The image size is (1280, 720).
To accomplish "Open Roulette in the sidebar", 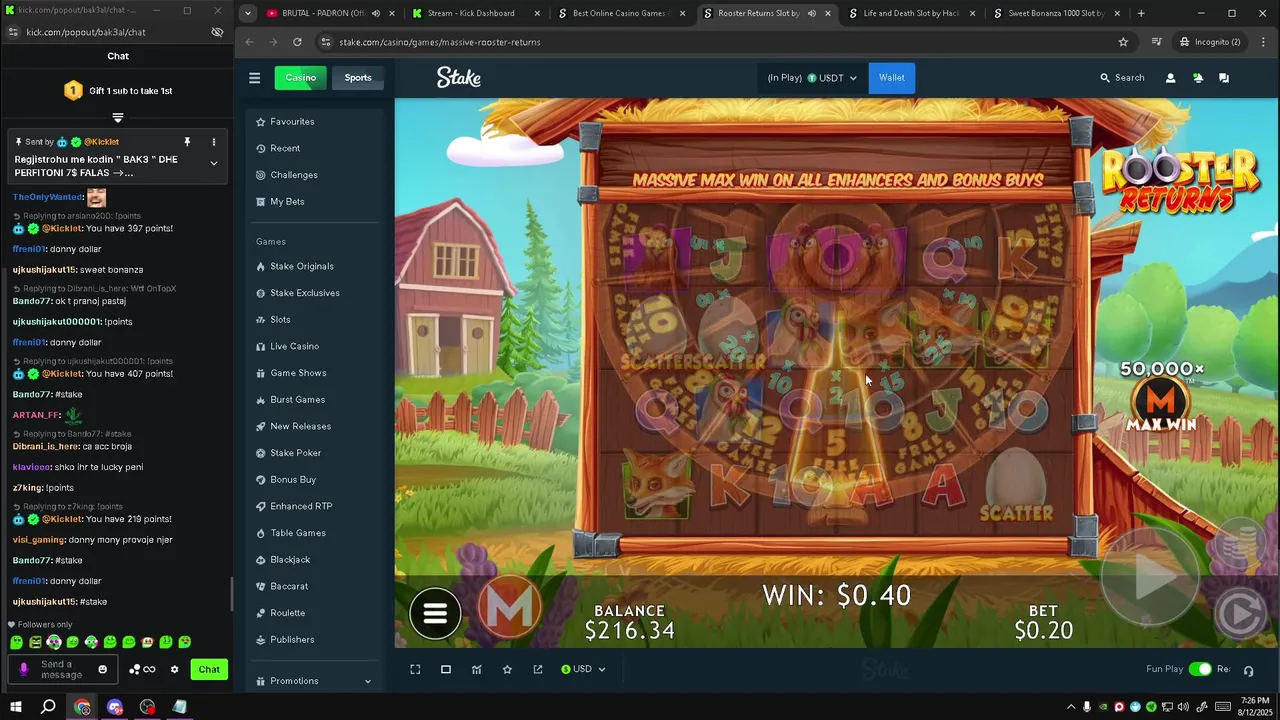I will (314, 613).
